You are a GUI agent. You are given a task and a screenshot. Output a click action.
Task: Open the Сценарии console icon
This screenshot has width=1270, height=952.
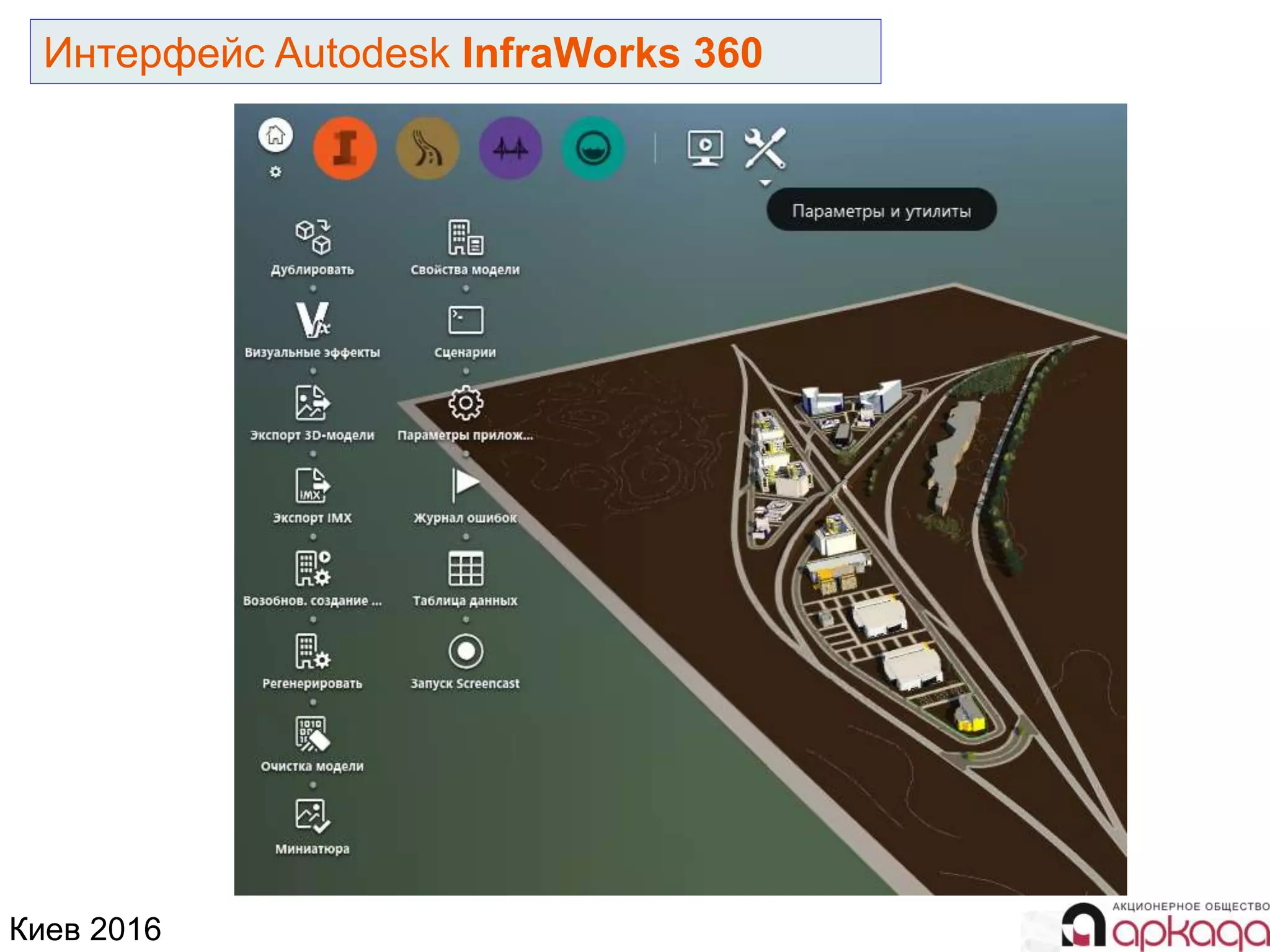tap(466, 320)
